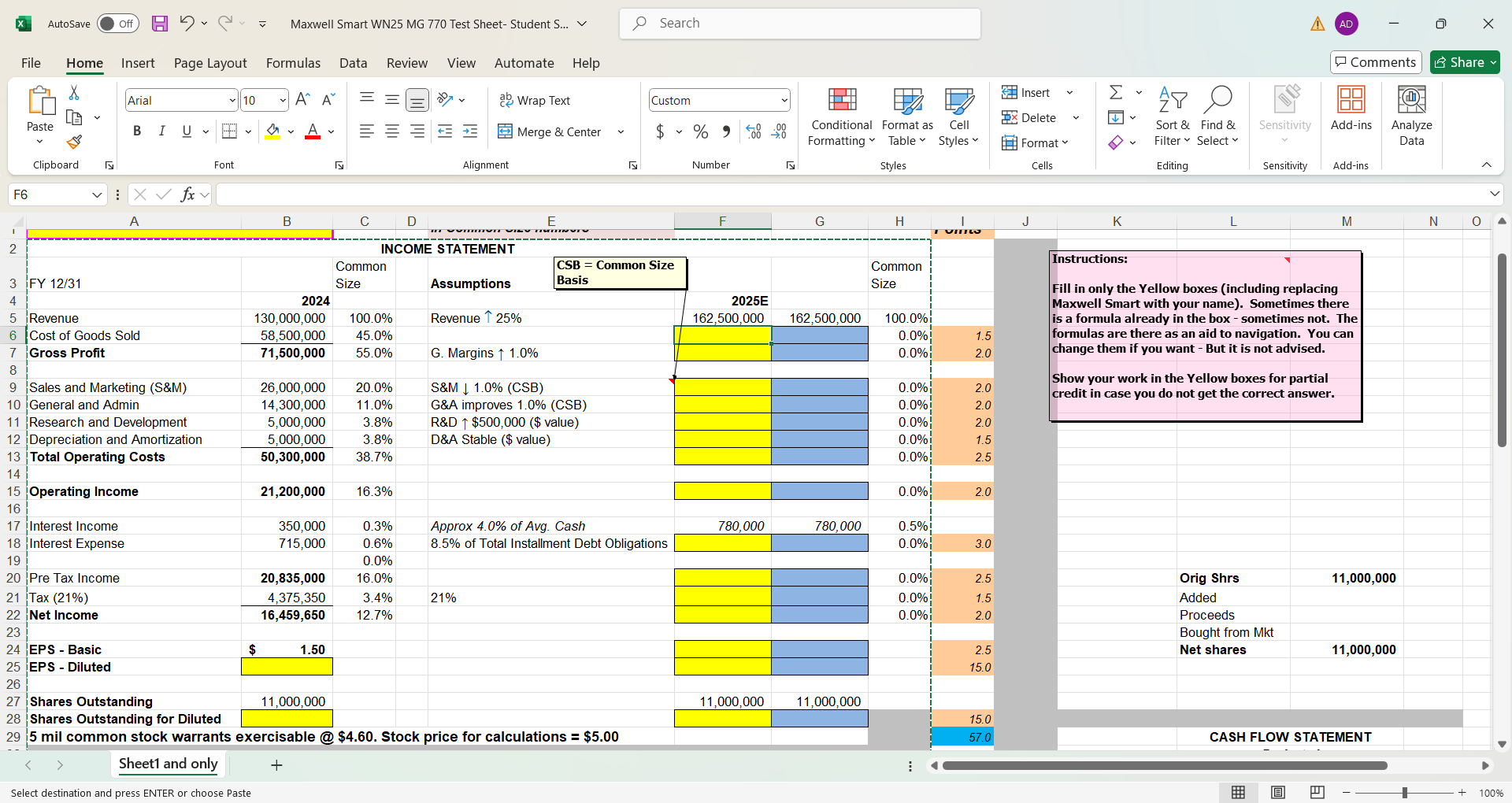1512x803 pixels.
Task: Click Increase Decimal icon in Number group
Action: (x=754, y=131)
